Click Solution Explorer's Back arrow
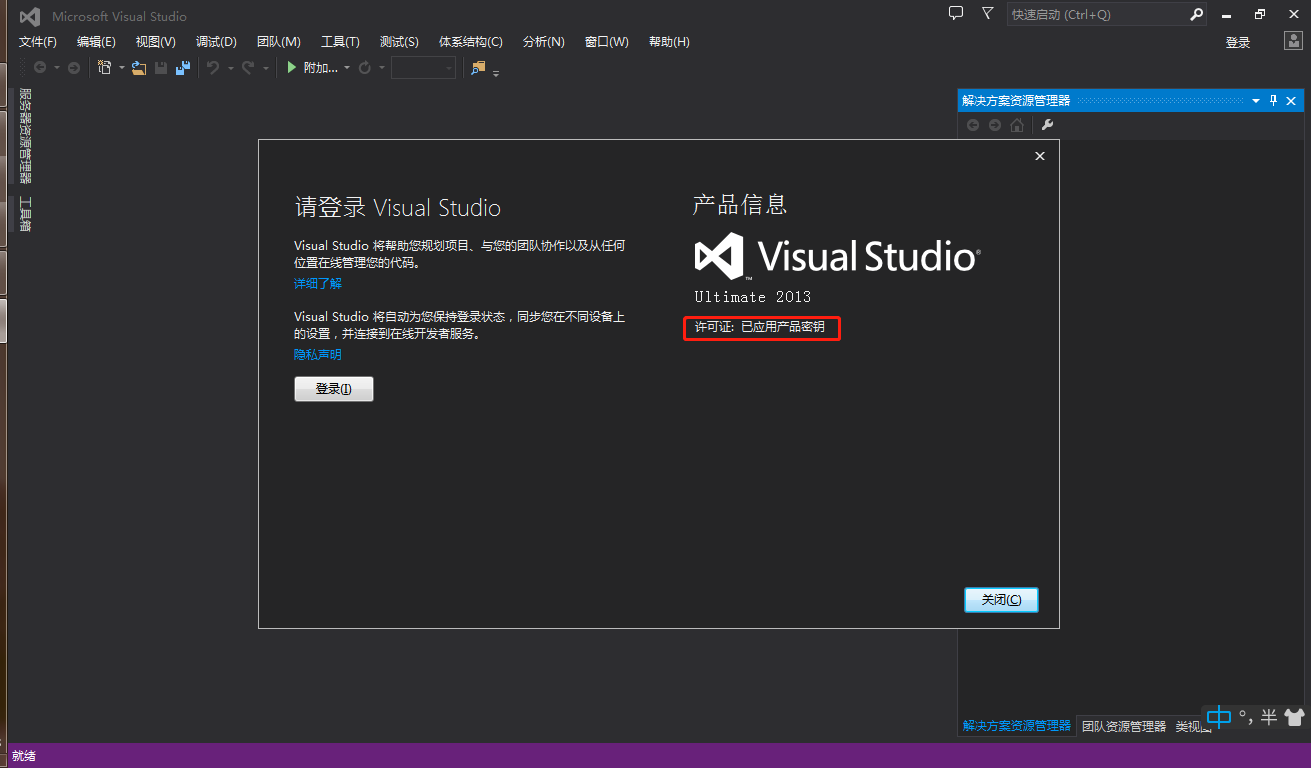1311x768 pixels. pyautogui.click(x=972, y=125)
